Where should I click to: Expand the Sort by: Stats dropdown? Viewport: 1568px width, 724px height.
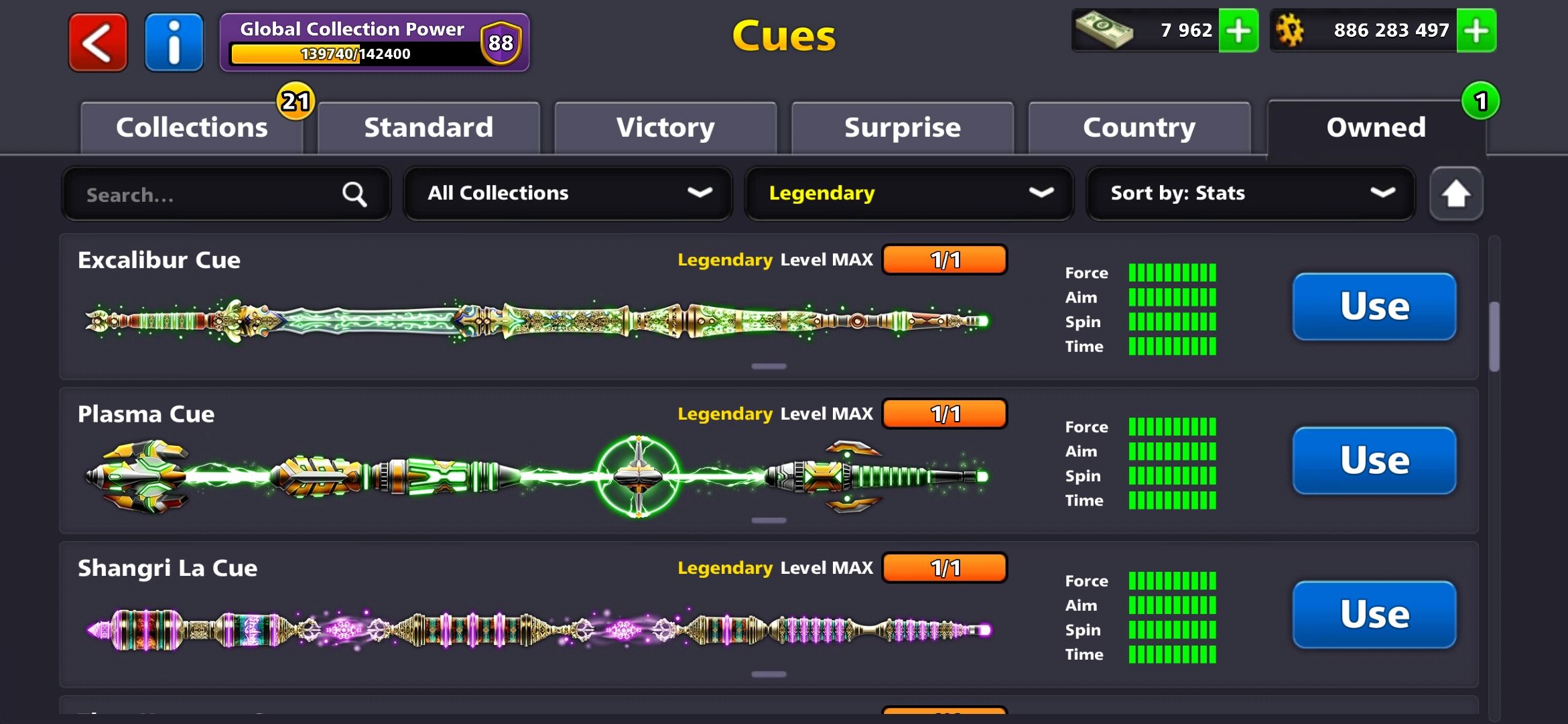tap(1250, 194)
